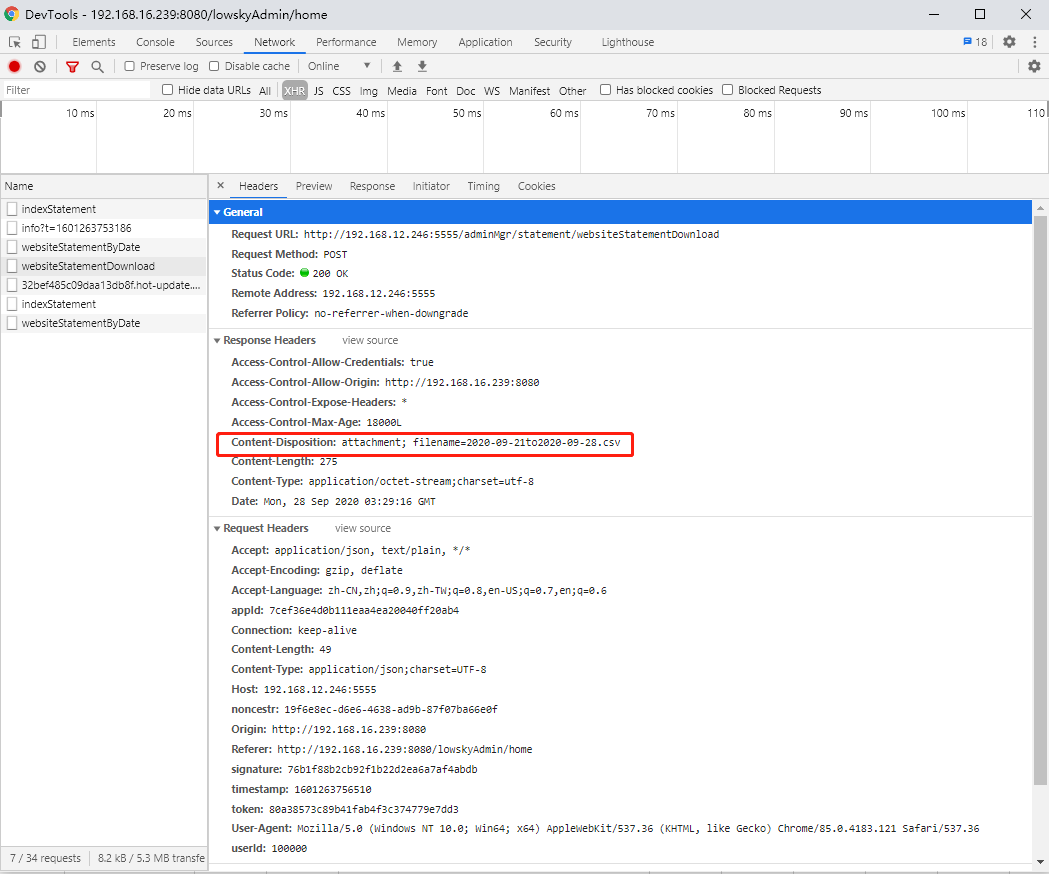This screenshot has width=1049, height=874.
Task: Open the Lighthouse panel
Action: [x=628, y=42]
